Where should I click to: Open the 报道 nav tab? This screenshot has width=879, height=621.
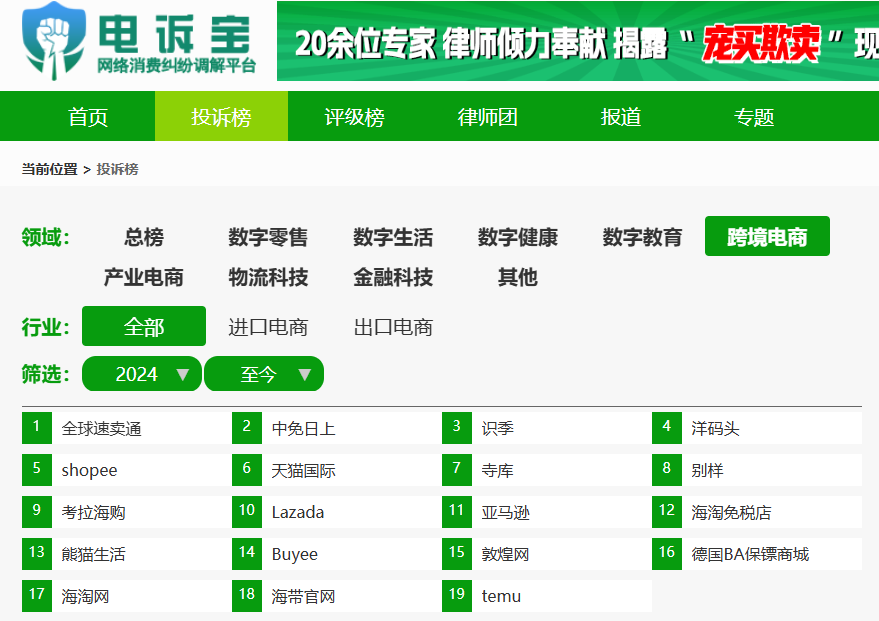[x=621, y=117]
